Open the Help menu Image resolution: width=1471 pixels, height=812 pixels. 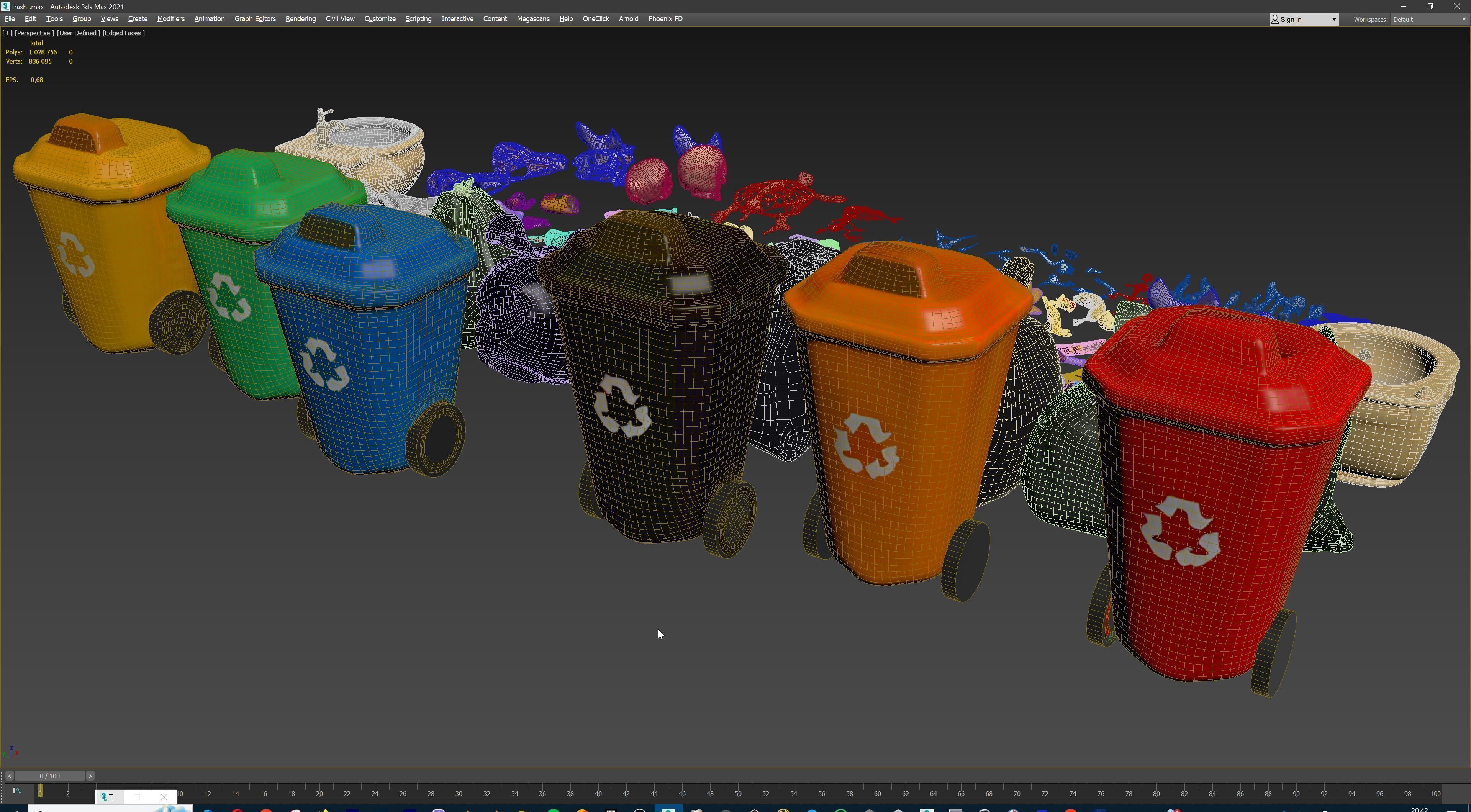point(566,19)
